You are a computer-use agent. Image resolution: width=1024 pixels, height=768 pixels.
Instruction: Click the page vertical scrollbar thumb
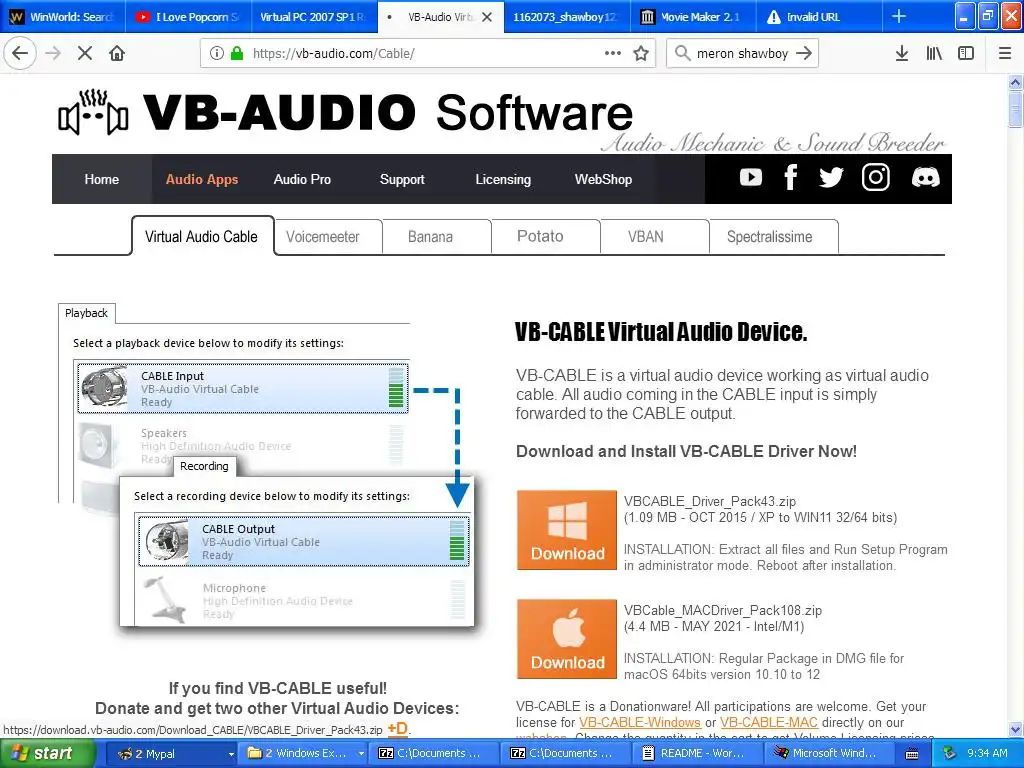tap(1015, 109)
